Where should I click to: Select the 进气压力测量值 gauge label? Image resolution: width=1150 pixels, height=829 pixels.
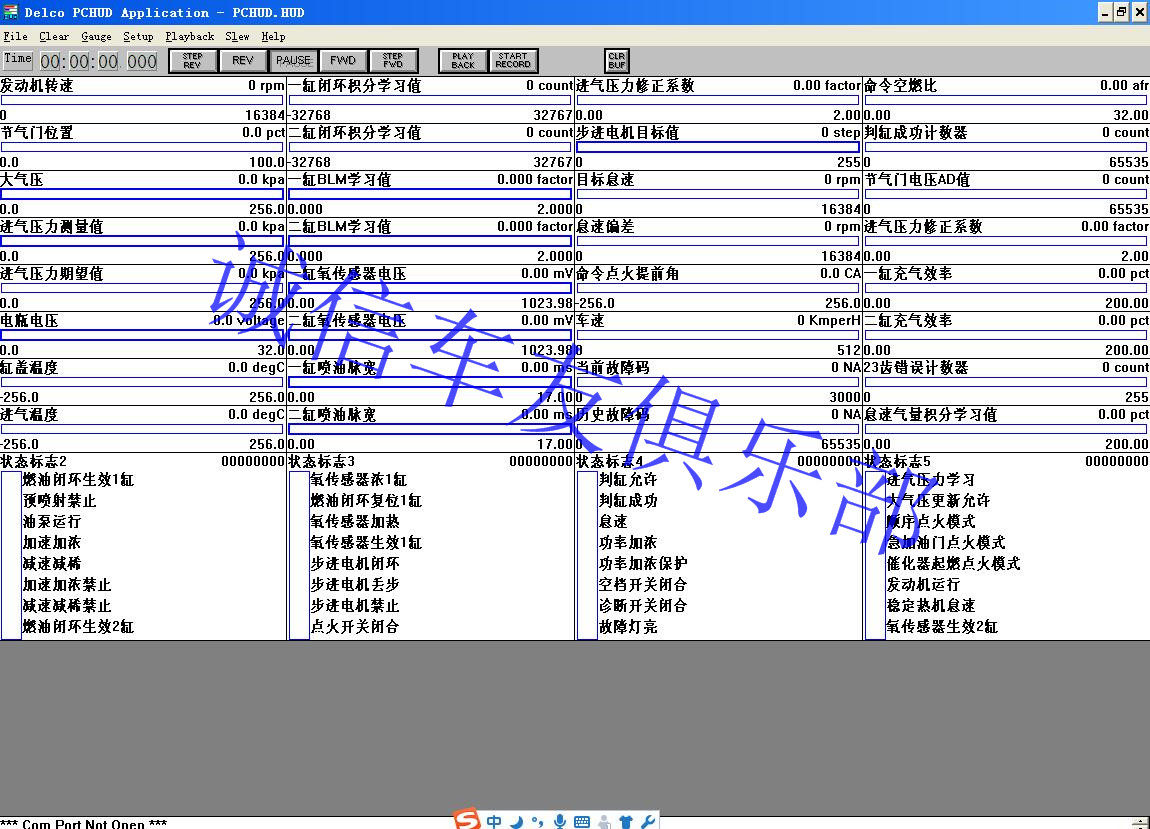point(51,227)
